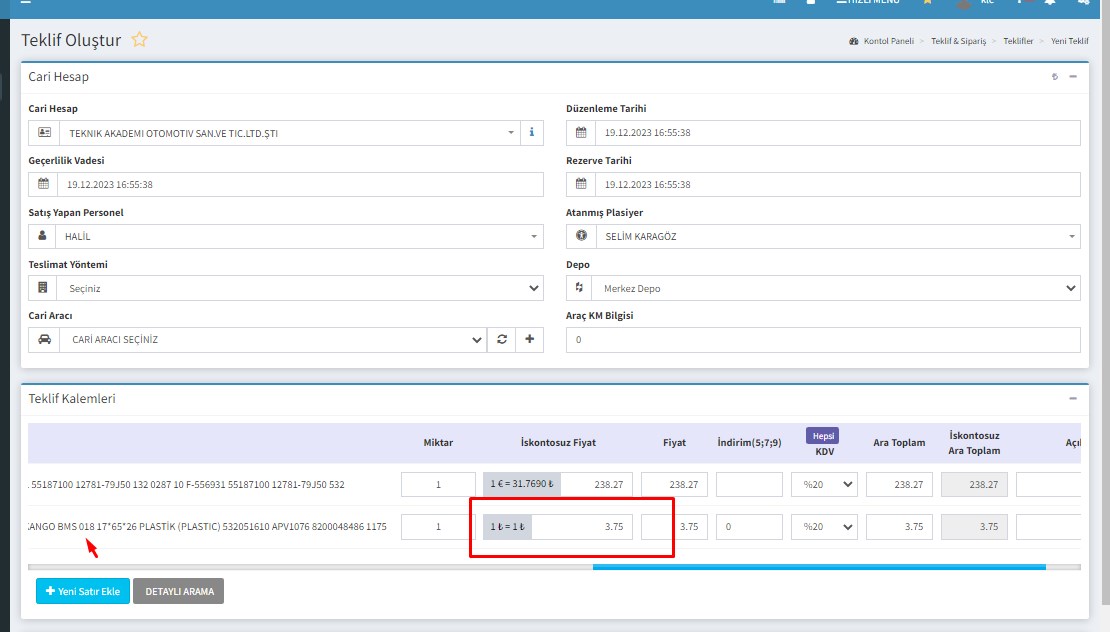Click the info icon beside Cari Hesap

[531, 133]
